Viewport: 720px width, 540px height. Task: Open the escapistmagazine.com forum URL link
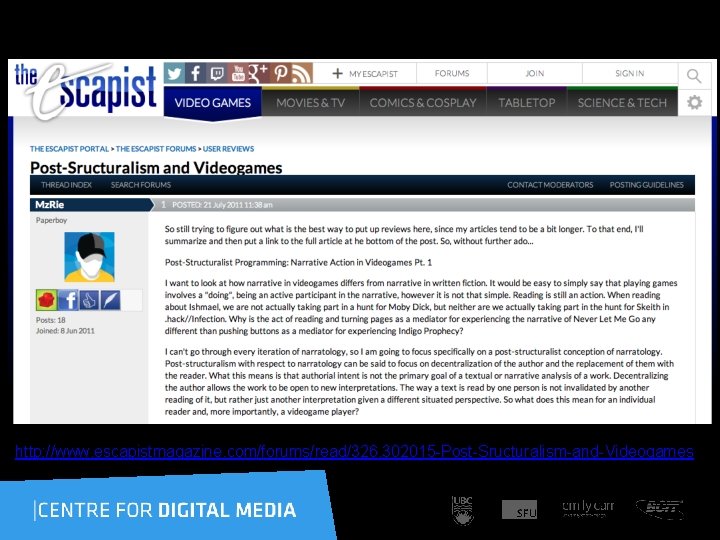point(354,452)
